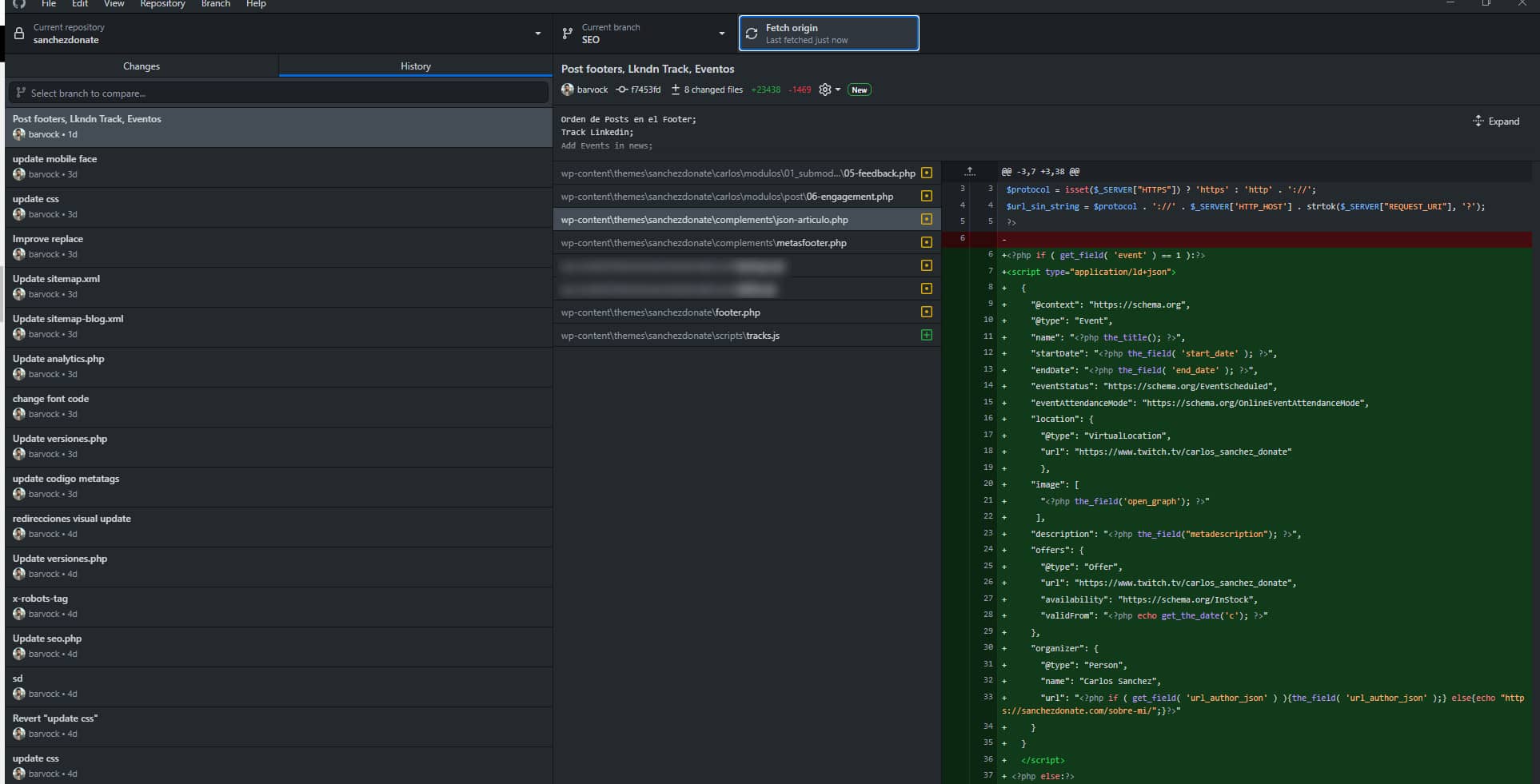The width and height of the screenshot is (1540, 784).
Task: Click modified status icon for metasfooter.php
Action: (927, 242)
